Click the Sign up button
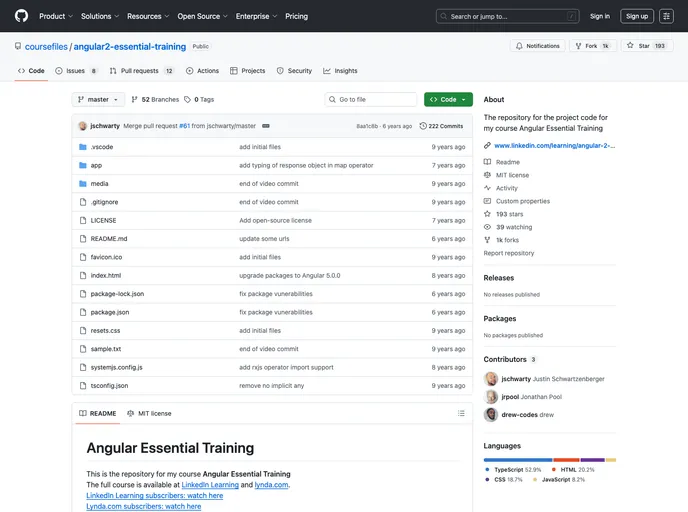Image resolution: width=688 pixels, height=512 pixels. [x=637, y=16]
